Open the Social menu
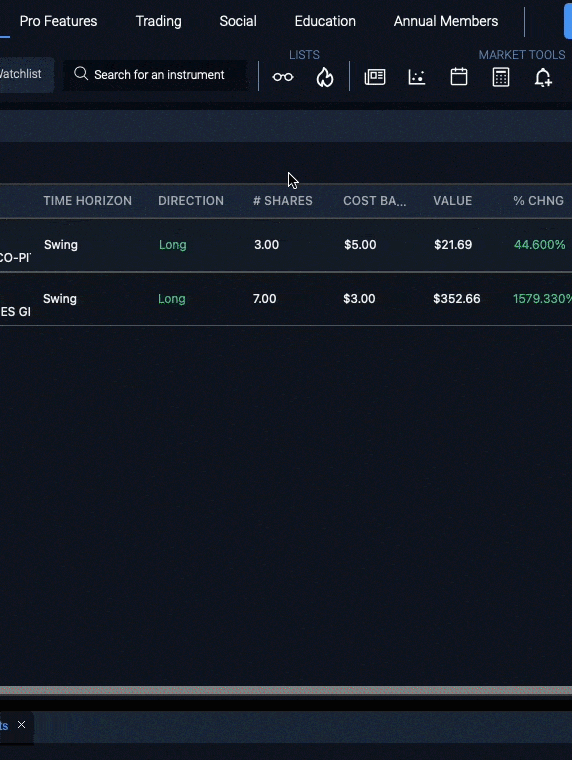Viewport: 572px width, 760px height. [x=238, y=21]
